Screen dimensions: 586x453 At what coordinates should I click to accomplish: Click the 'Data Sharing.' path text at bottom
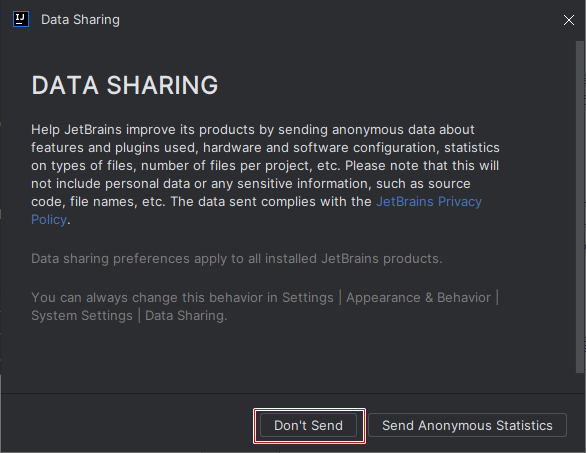(x=186, y=315)
